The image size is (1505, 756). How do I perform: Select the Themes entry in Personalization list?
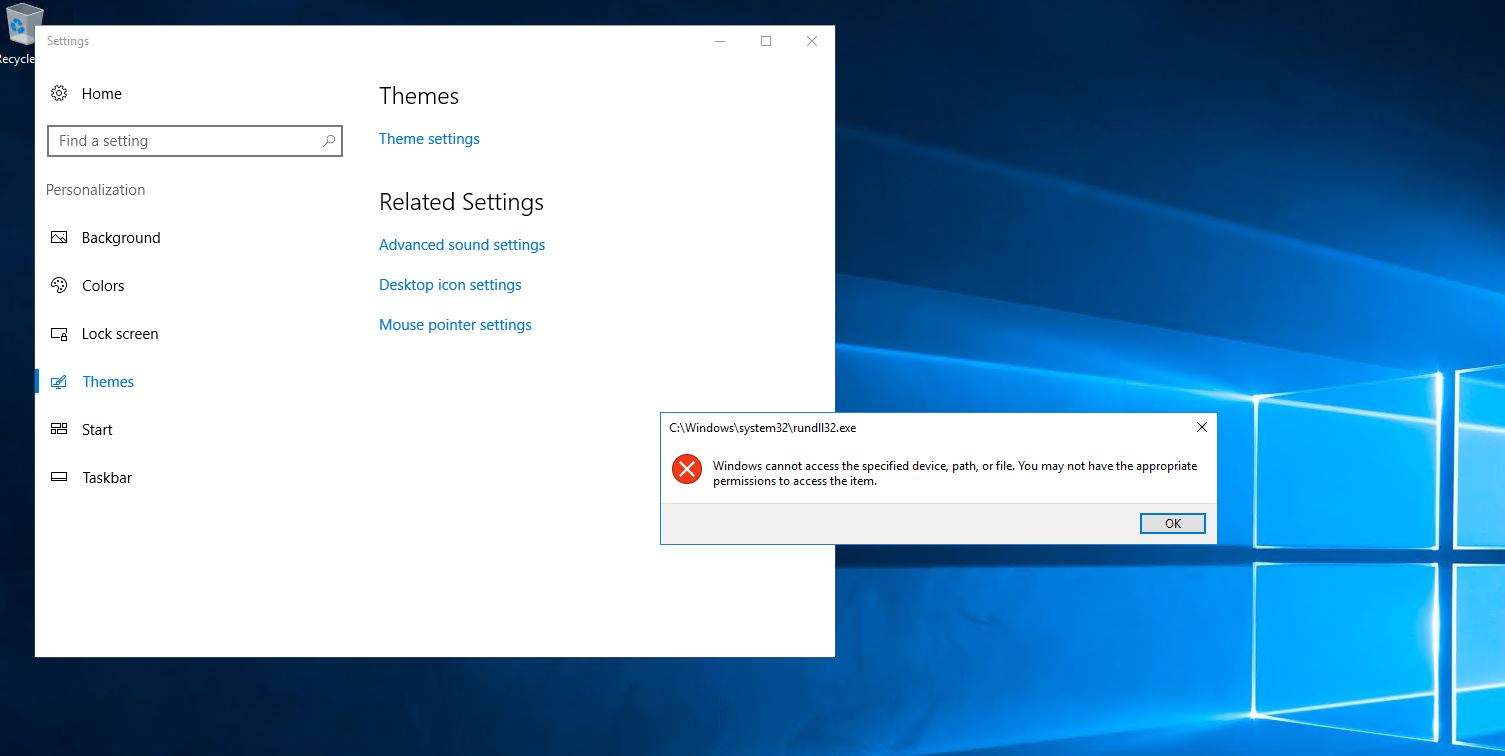[108, 381]
